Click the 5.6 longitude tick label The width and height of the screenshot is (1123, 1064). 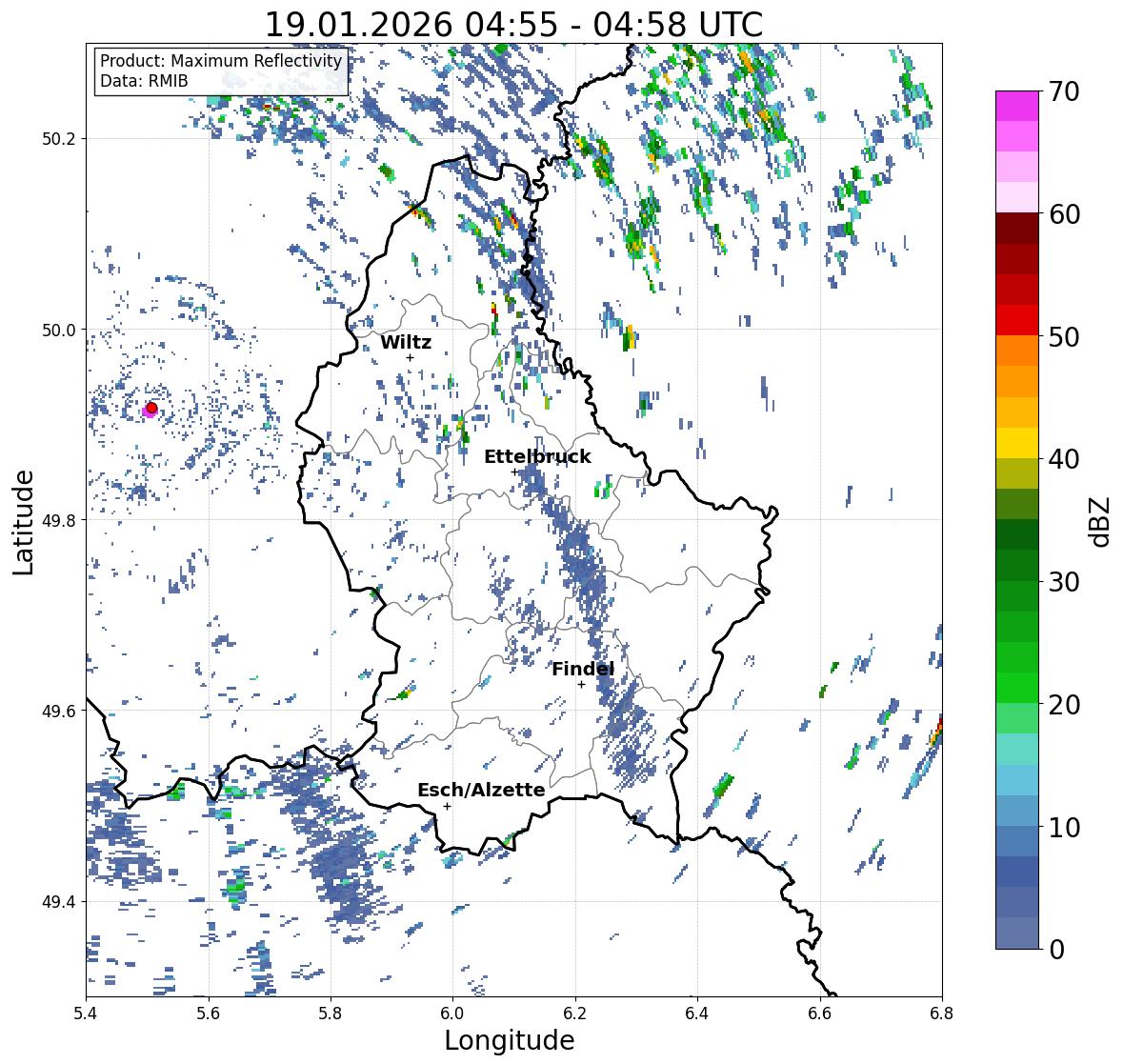coord(209,1013)
